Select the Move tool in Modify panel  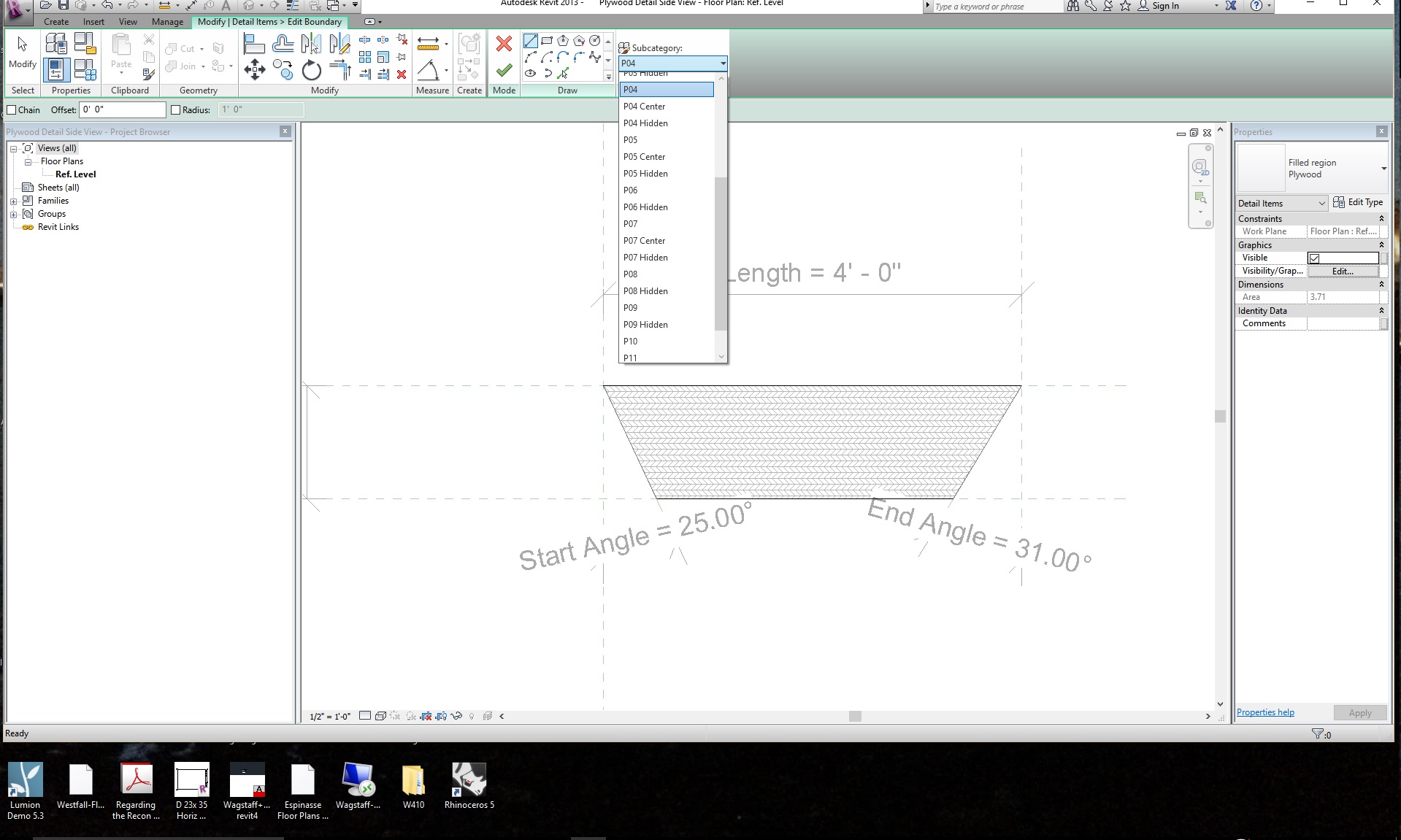(254, 70)
